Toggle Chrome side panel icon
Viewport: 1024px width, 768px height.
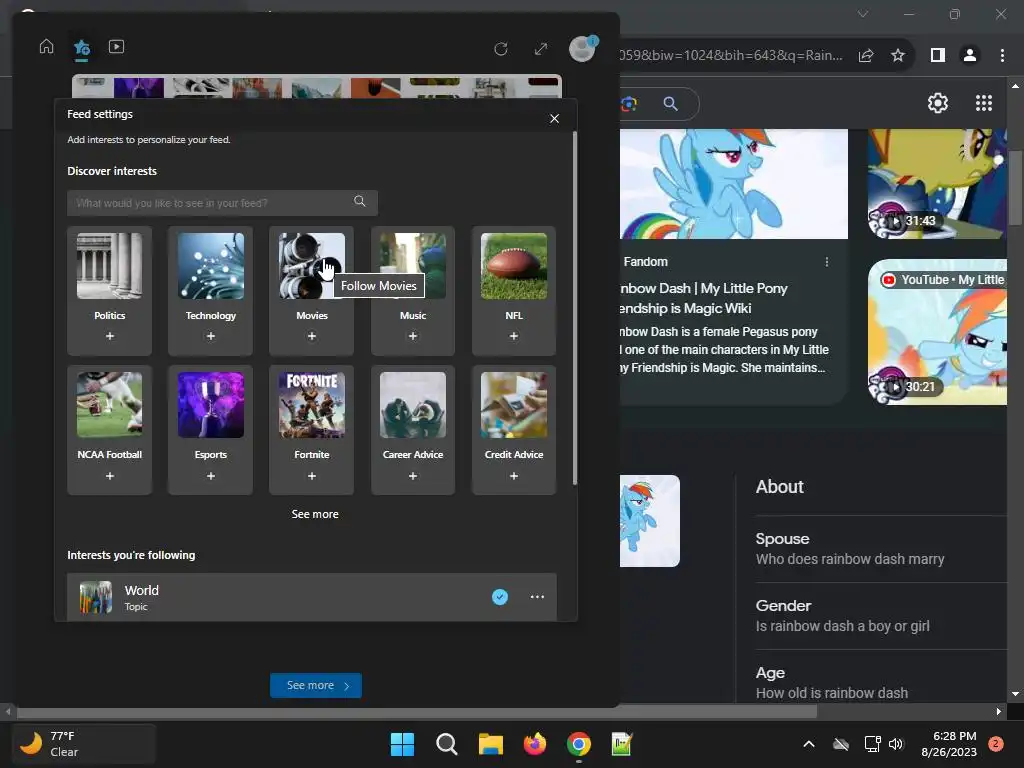coord(938,56)
